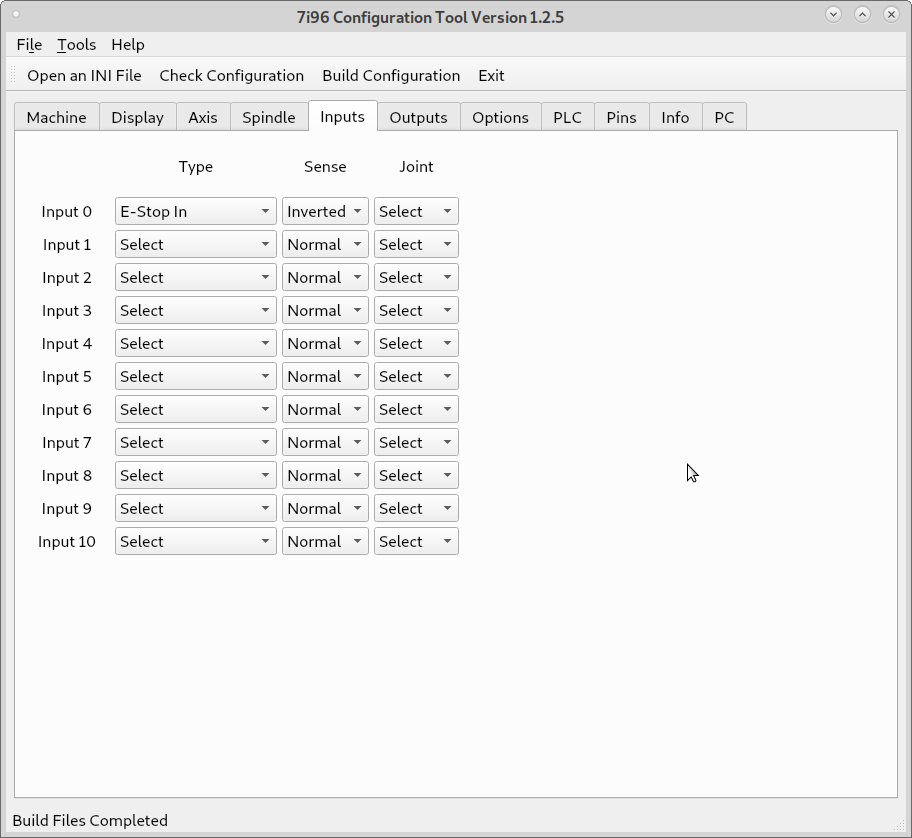Select the Inputs tab
The image size is (912, 838).
[343, 116]
